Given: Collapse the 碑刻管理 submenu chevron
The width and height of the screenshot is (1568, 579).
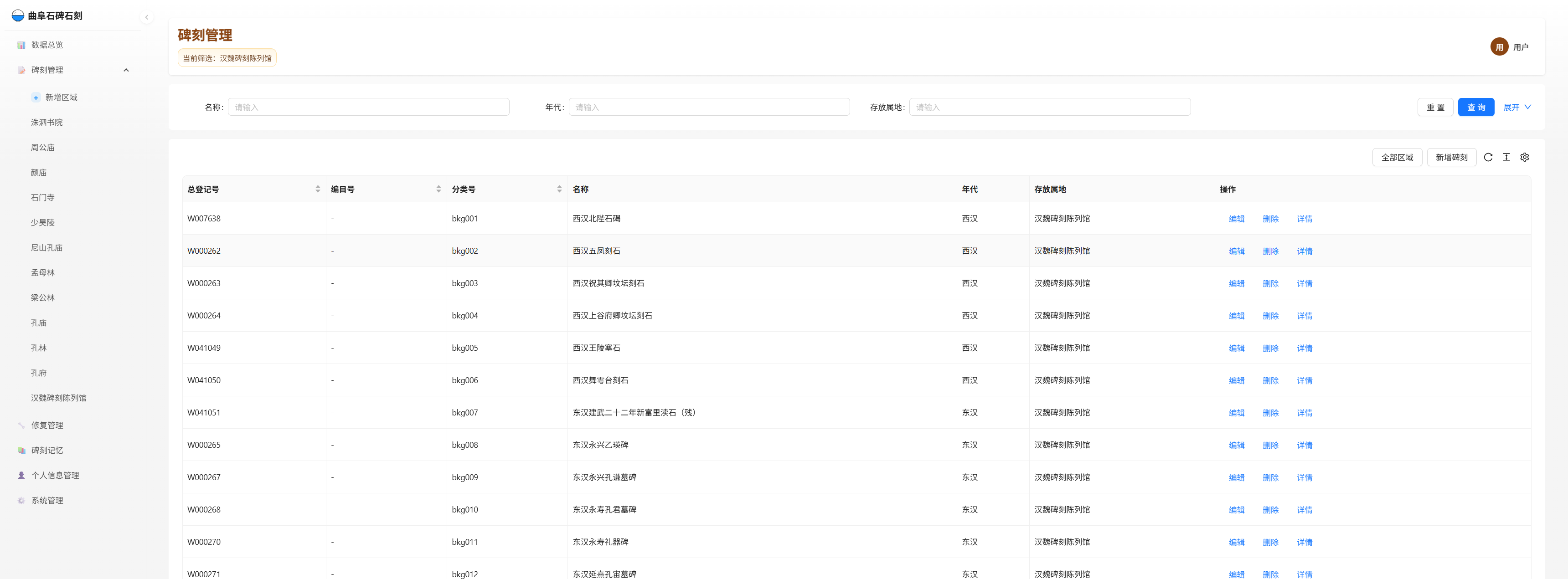Looking at the screenshot, I should point(126,70).
